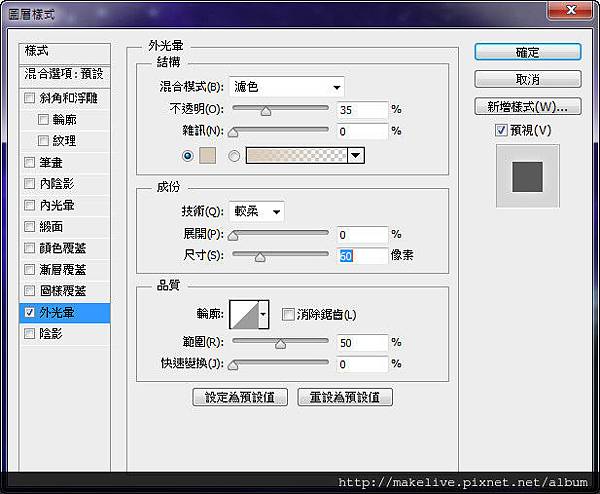Click the 範圍 value field showing 50
Viewport: 600px width, 494px height.
click(362, 343)
